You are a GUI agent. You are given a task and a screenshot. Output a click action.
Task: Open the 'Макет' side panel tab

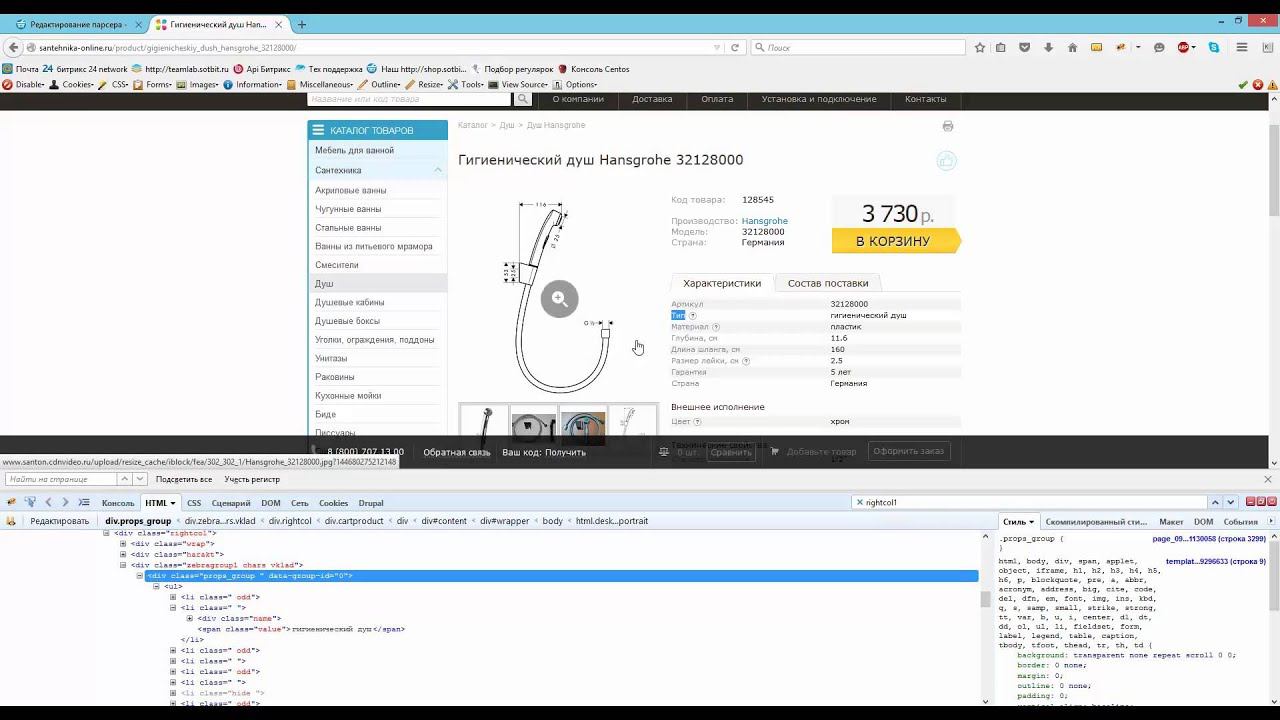point(1171,522)
